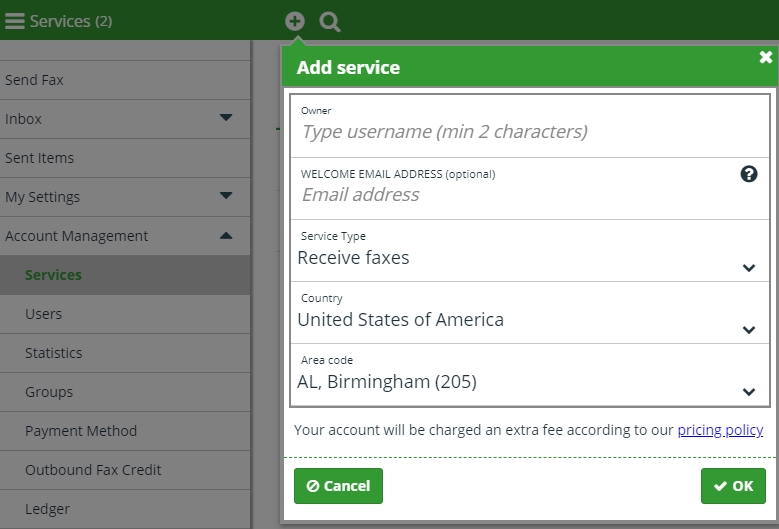Click the Cancel button

point(338,486)
